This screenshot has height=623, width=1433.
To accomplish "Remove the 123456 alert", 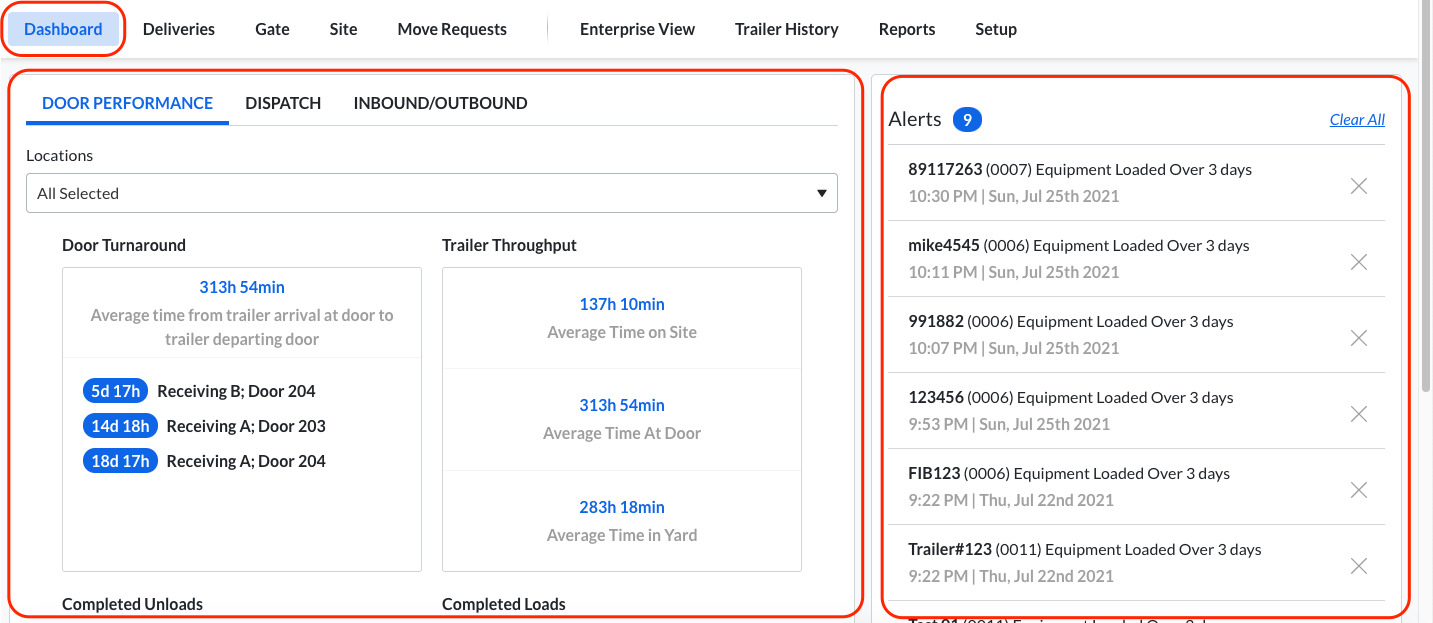I will coord(1358,414).
